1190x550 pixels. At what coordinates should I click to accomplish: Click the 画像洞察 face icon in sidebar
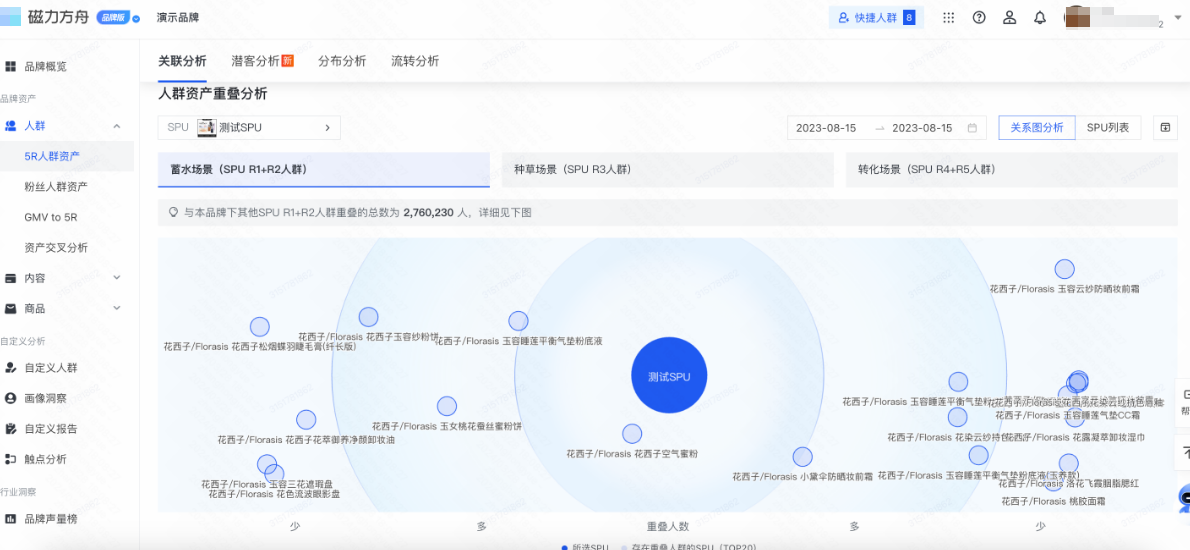[11, 398]
